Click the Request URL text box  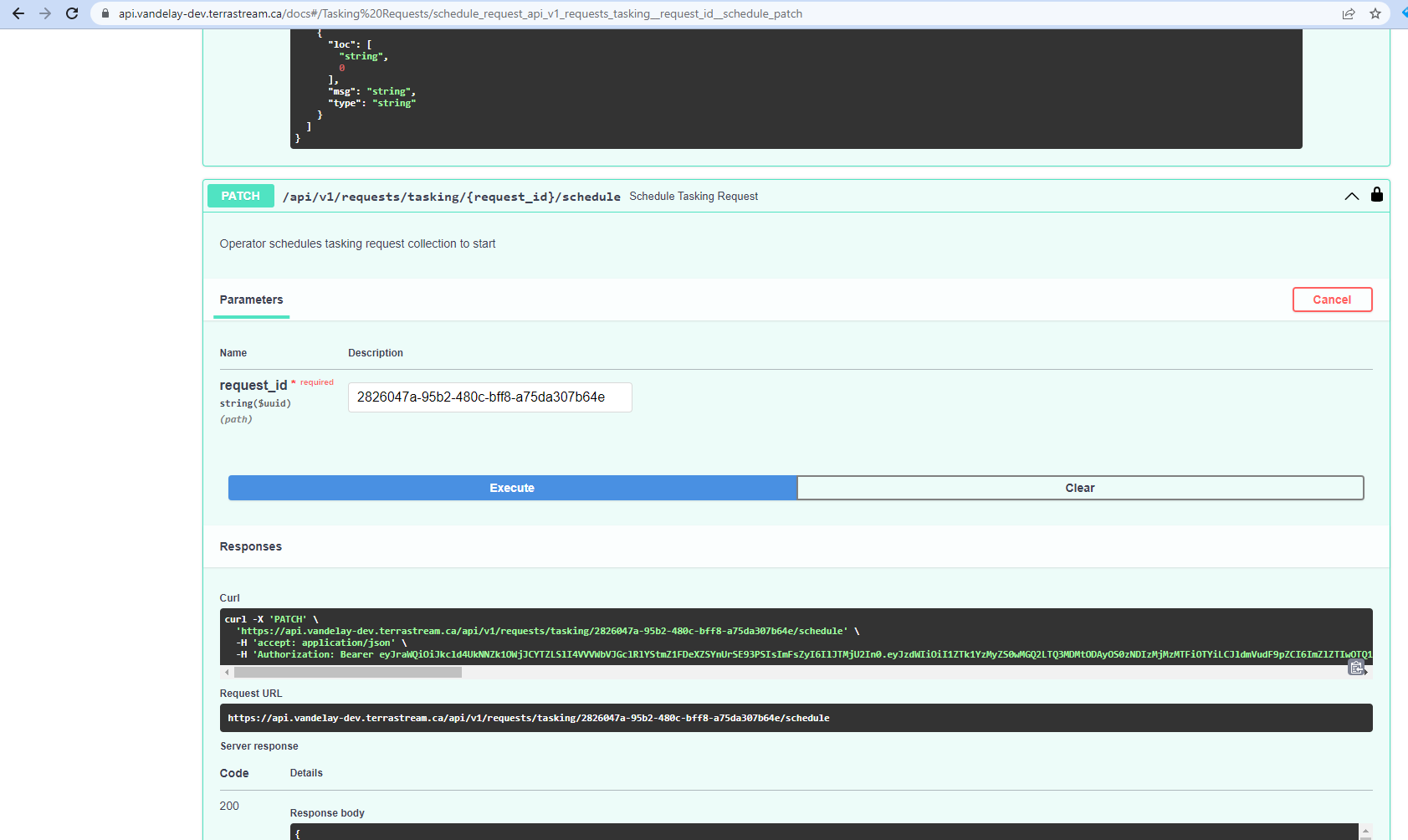[796, 718]
